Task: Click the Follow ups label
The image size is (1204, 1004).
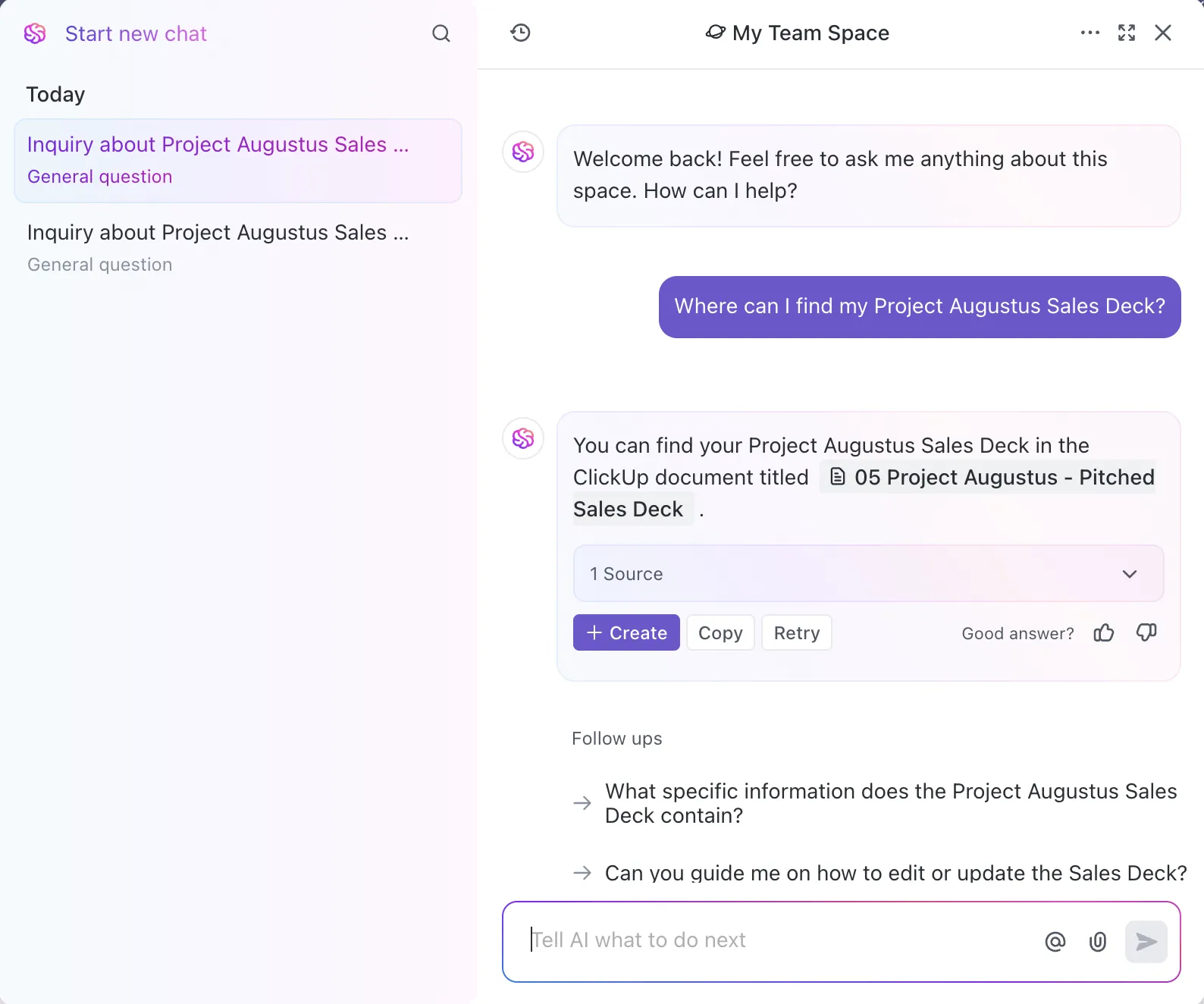Action: point(616,739)
